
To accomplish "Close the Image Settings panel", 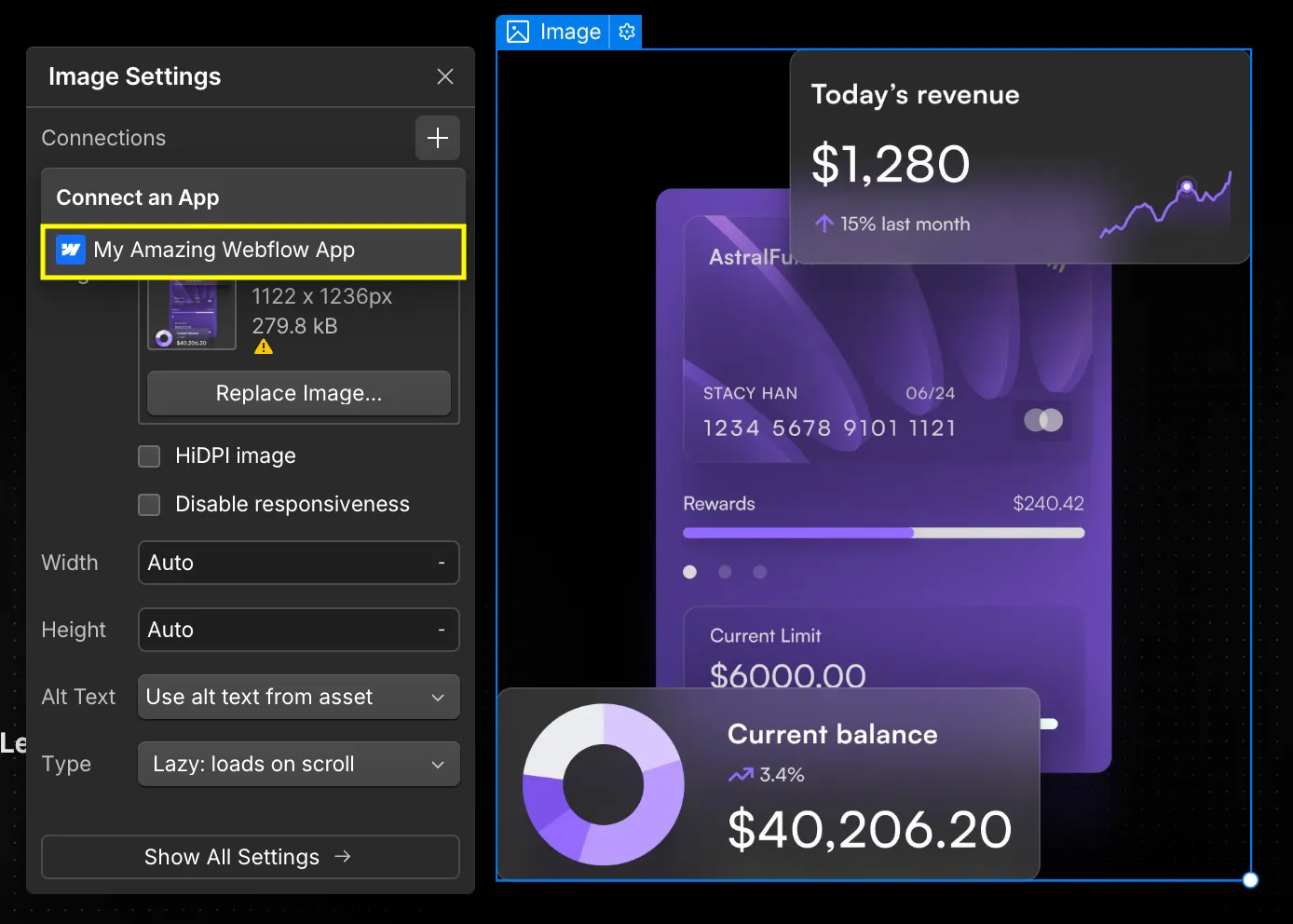I will click(x=445, y=76).
